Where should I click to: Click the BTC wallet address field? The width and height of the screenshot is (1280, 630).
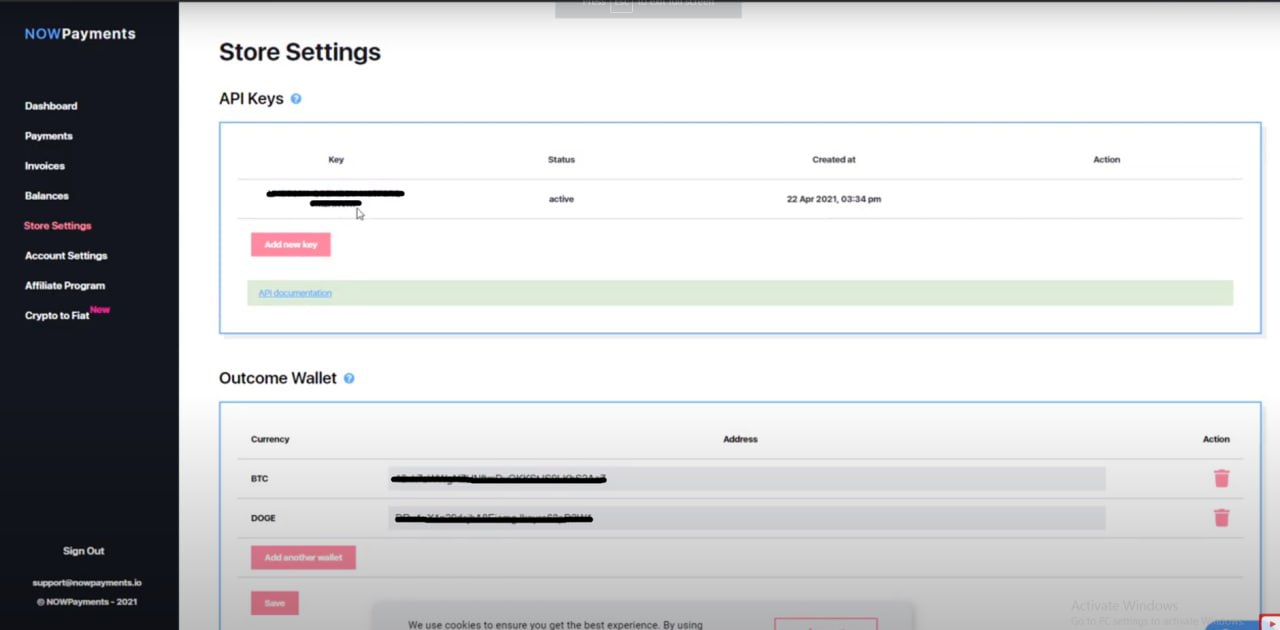pyautogui.click(x=747, y=479)
